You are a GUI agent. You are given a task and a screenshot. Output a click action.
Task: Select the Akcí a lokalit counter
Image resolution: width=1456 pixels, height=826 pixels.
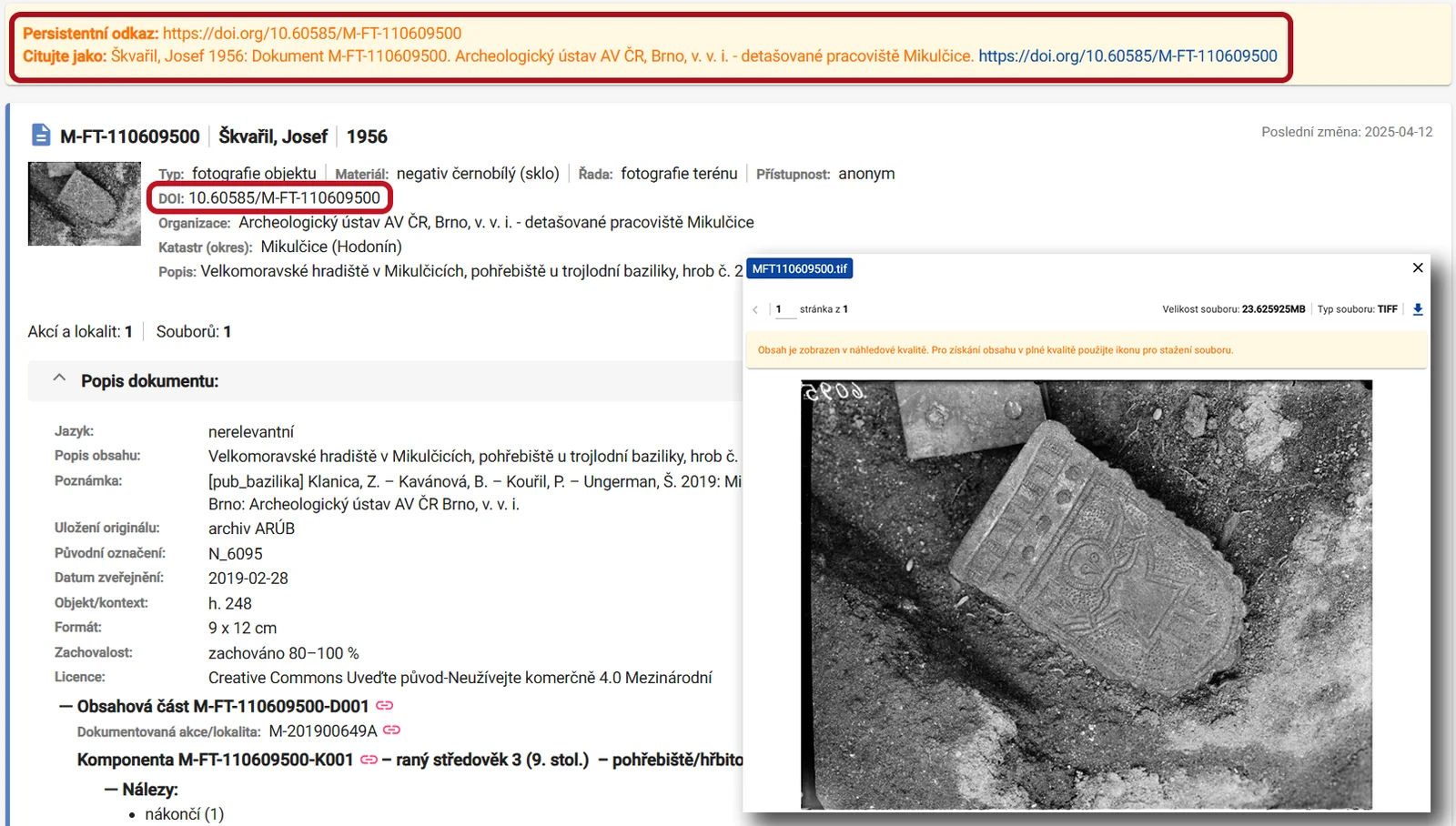point(80,332)
